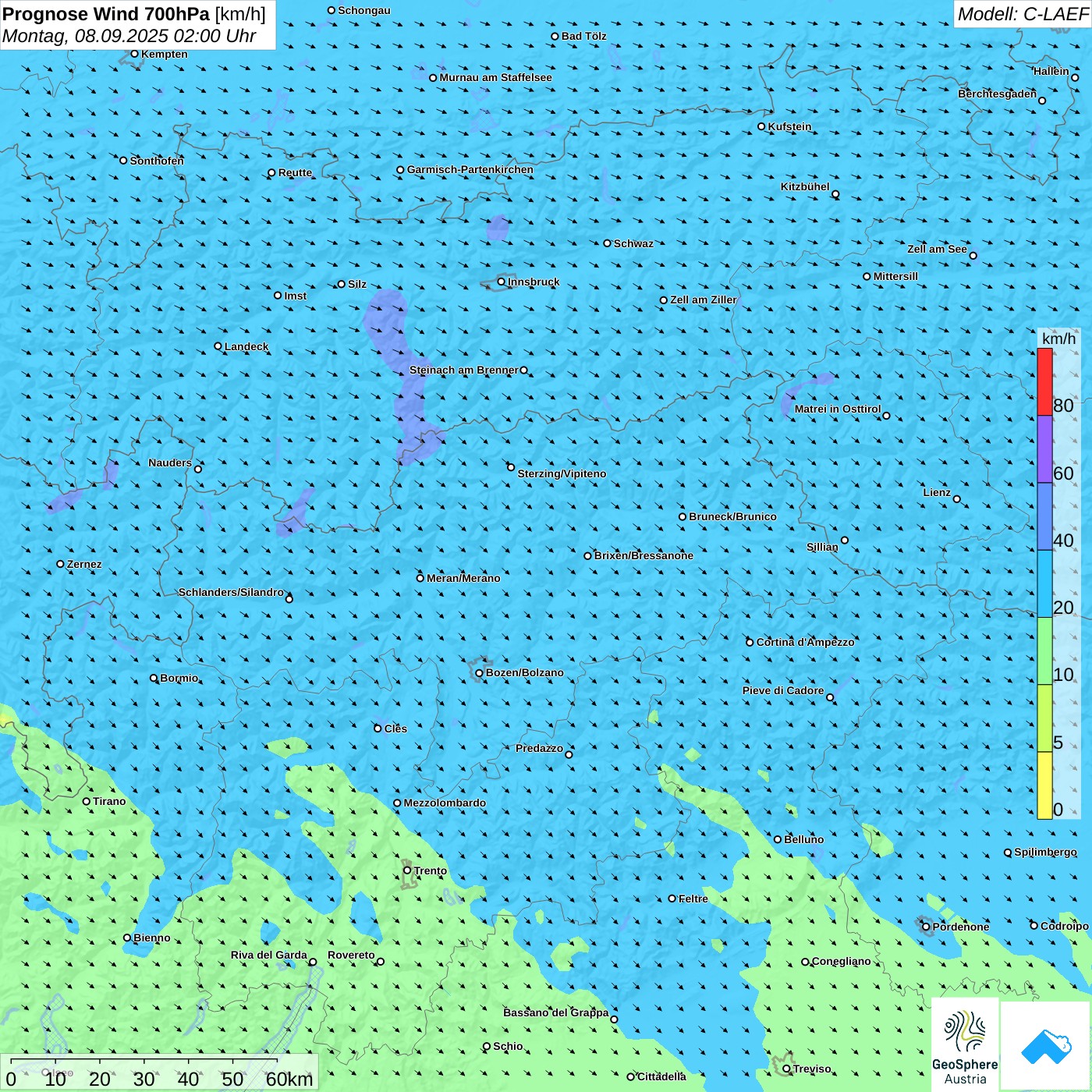
Task: Click the Bormio location dot
Action: click(154, 678)
